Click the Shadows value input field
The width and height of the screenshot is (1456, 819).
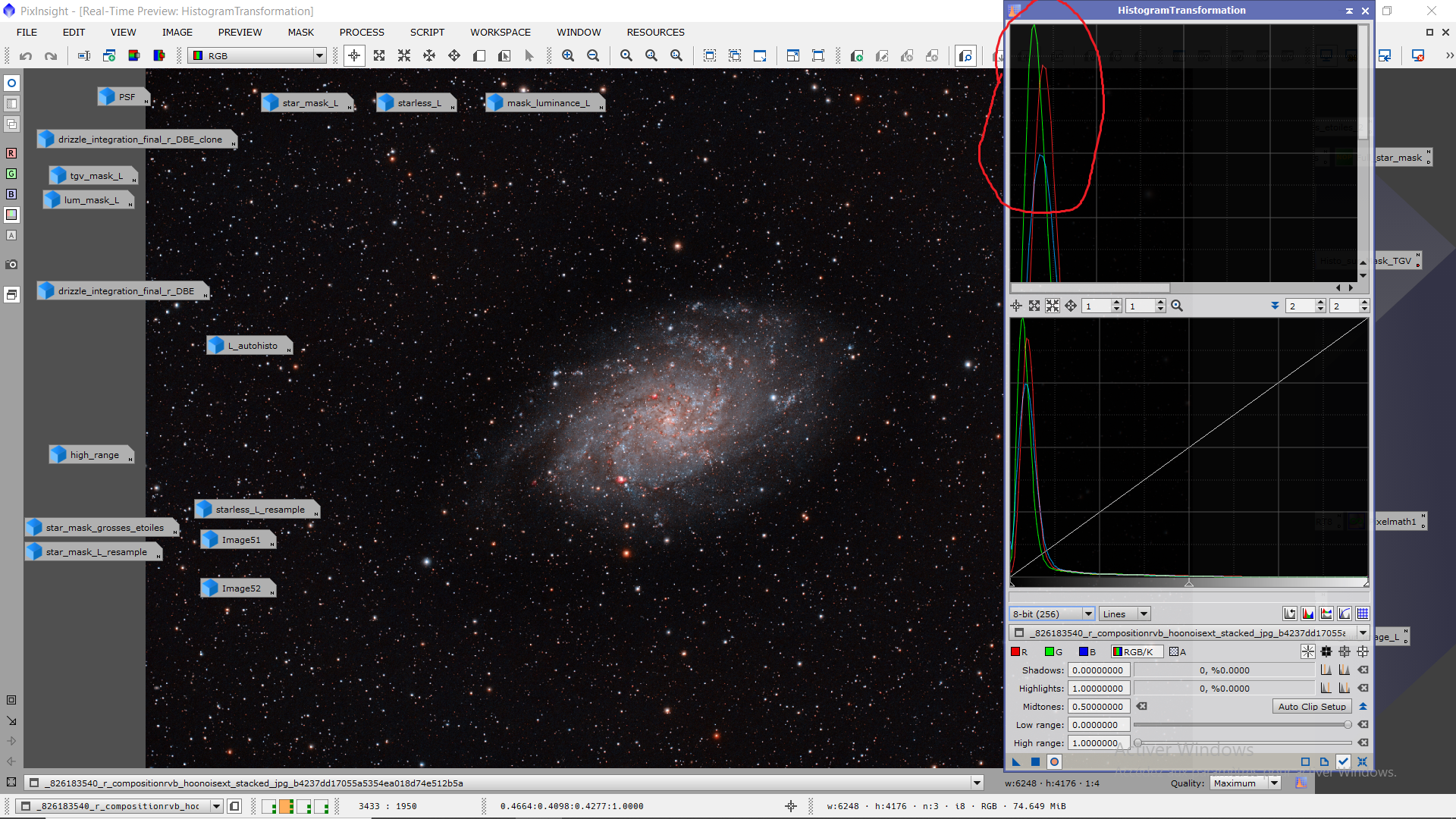[1098, 670]
